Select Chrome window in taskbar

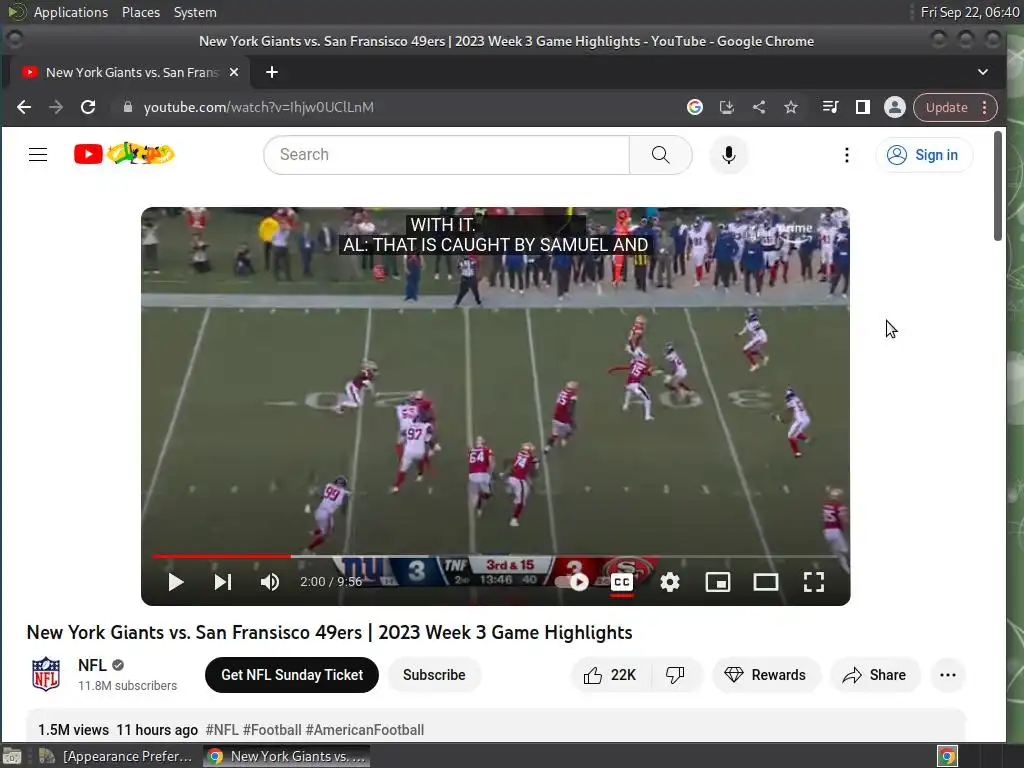click(x=287, y=756)
